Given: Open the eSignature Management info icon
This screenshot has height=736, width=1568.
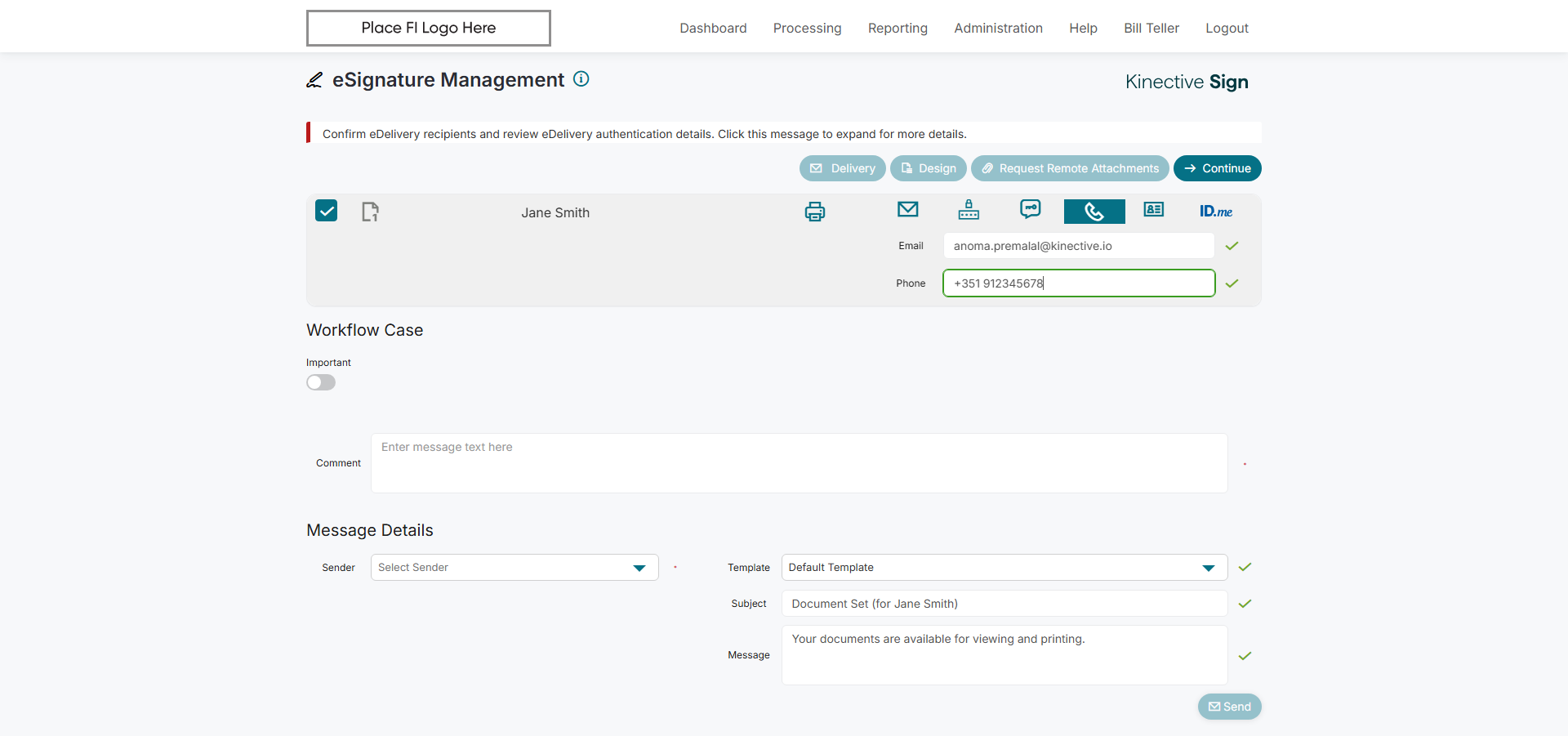Looking at the screenshot, I should pyautogui.click(x=581, y=79).
